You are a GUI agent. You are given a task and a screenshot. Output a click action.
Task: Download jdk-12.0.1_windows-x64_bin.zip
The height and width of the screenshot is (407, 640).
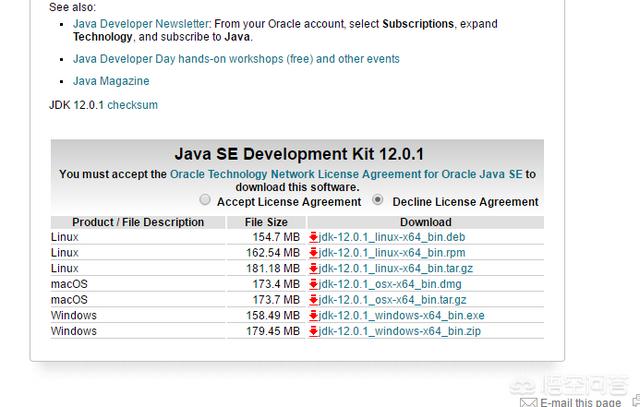coord(400,331)
